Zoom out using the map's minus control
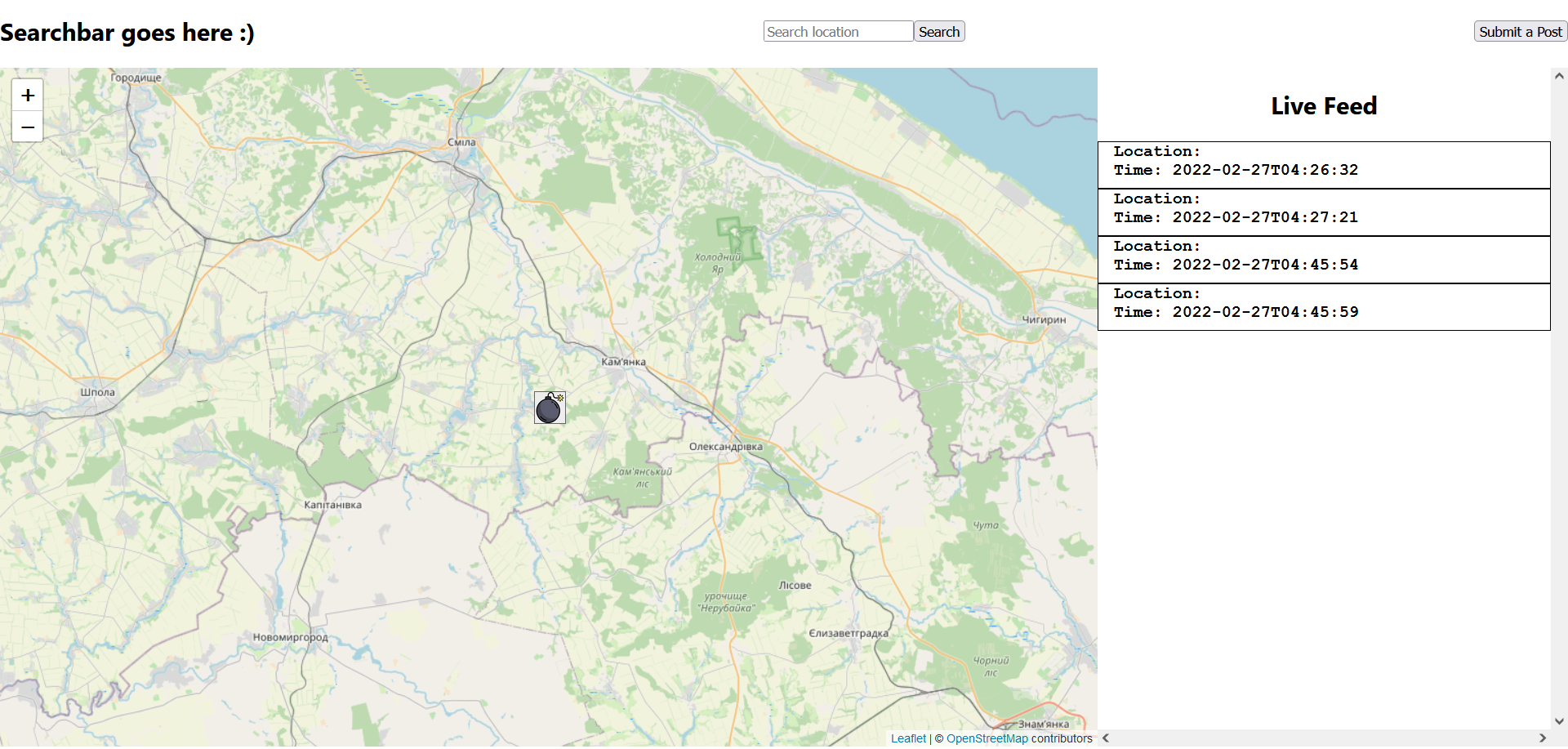Screen dimensions: 1568x749 click(x=27, y=127)
